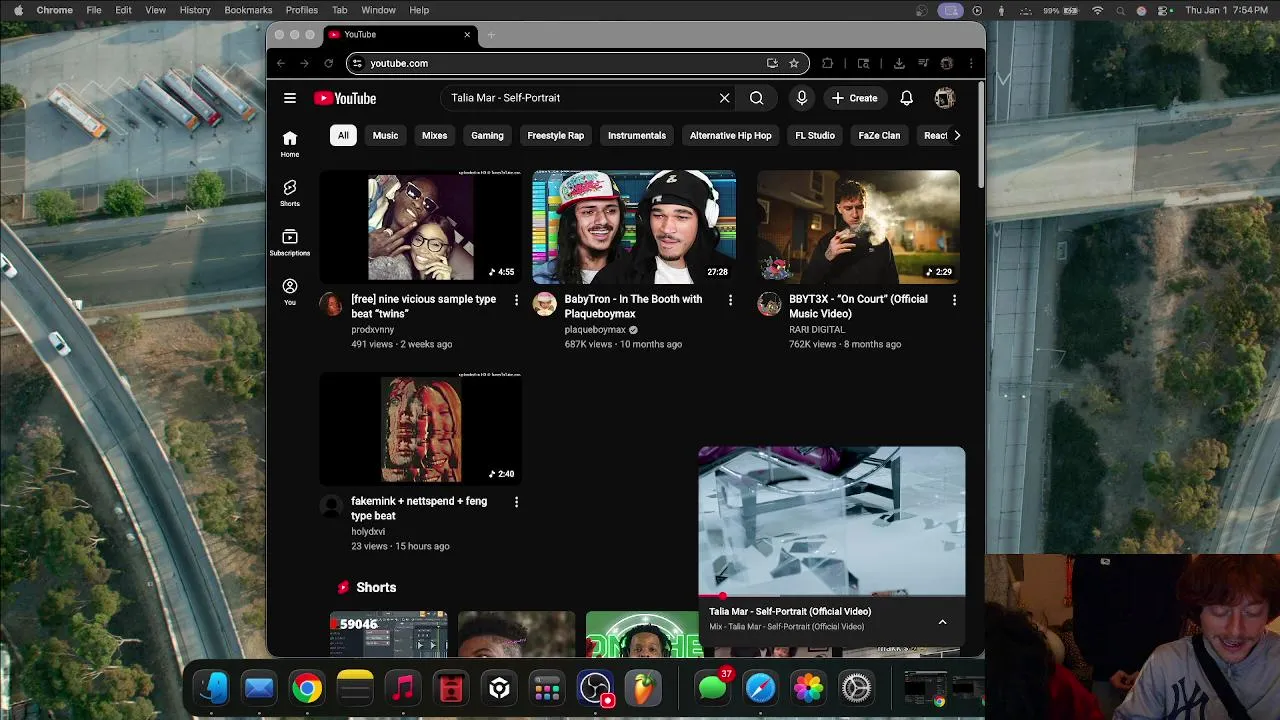The height and width of the screenshot is (720, 1280).
Task: Open holydxvi channel link
Action: [x=368, y=531]
